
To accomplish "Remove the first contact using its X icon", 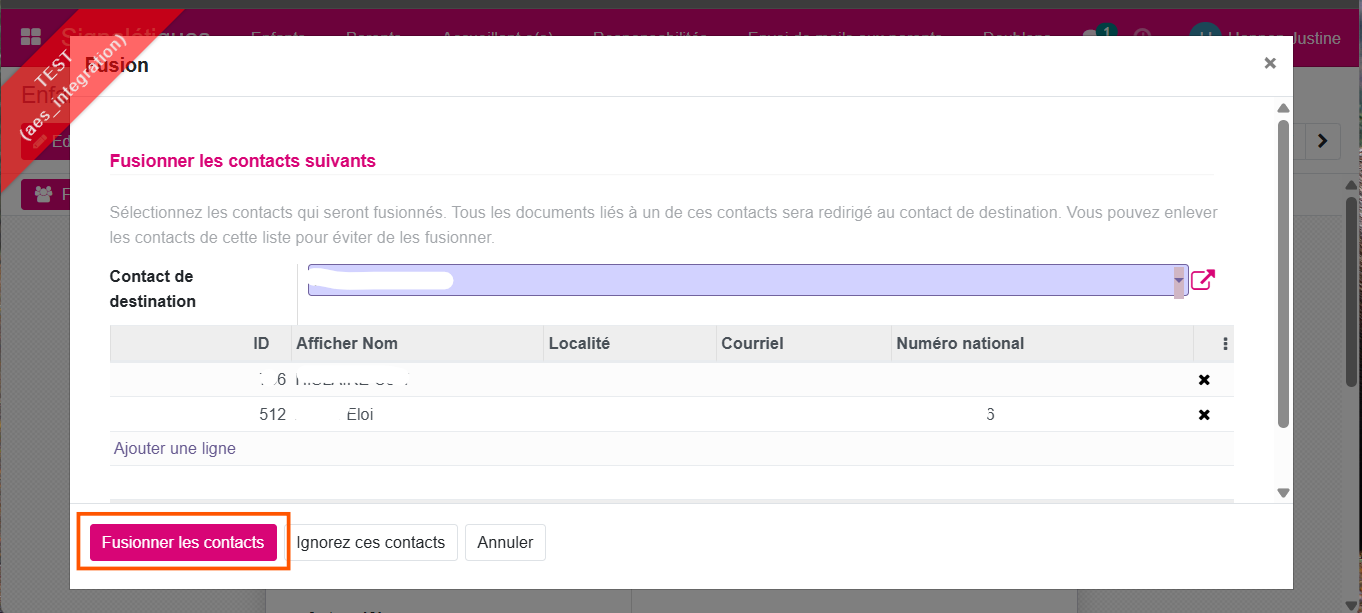I will pyautogui.click(x=1204, y=380).
